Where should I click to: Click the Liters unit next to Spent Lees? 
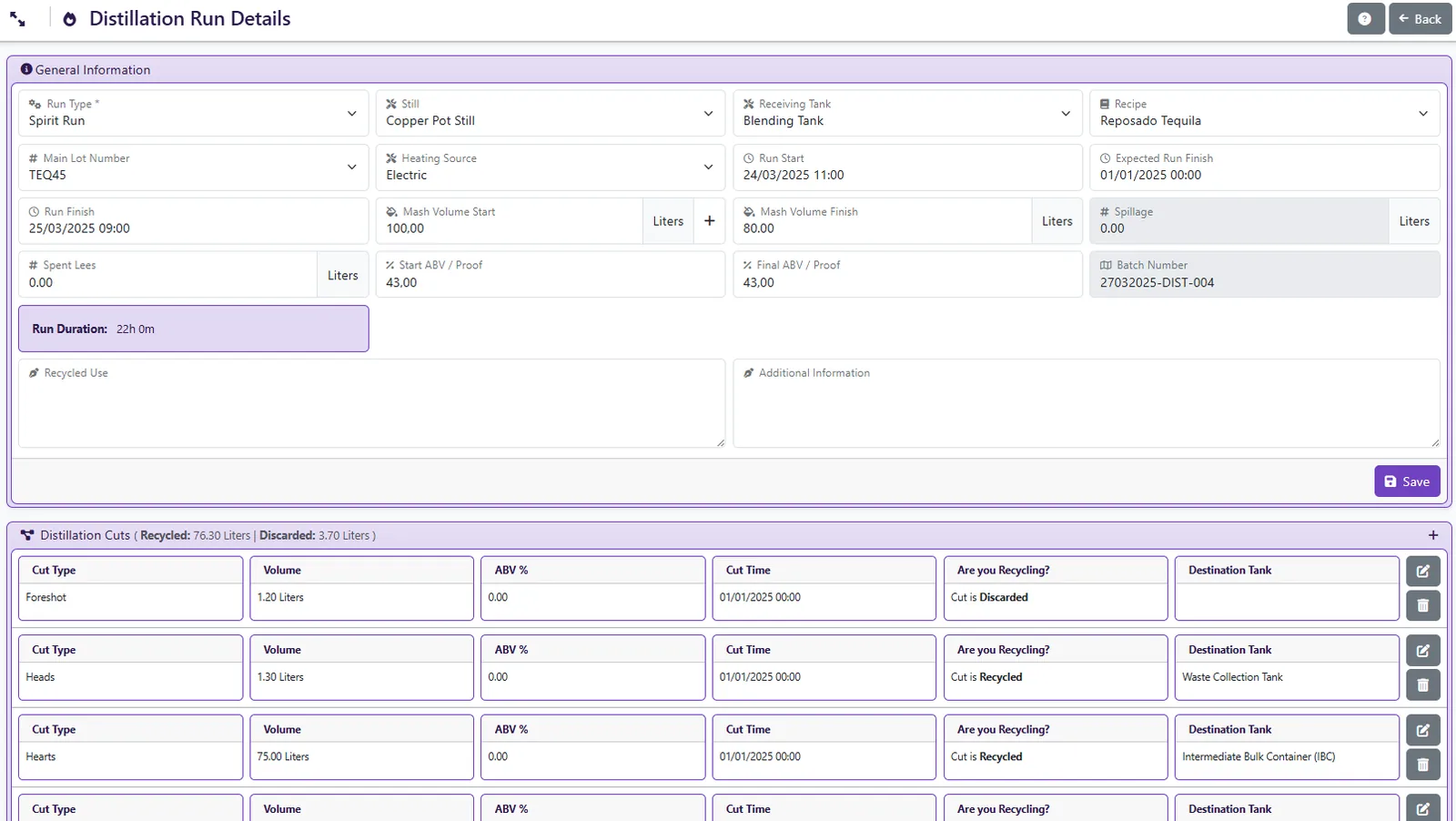pyautogui.click(x=343, y=275)
